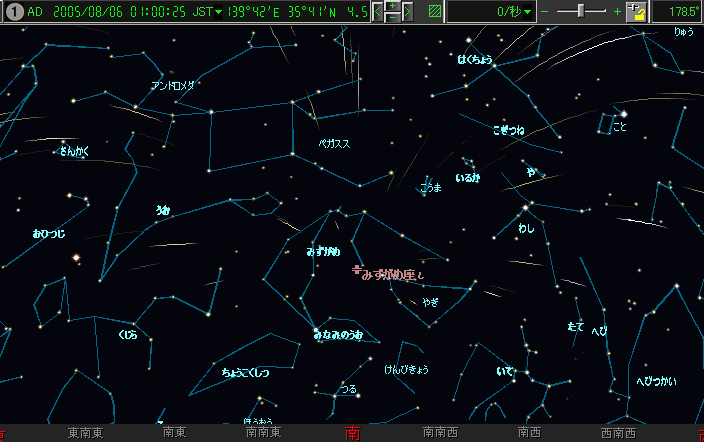Click the 178.5° azimuth field

pyautogui.click(x=677, y=12)
